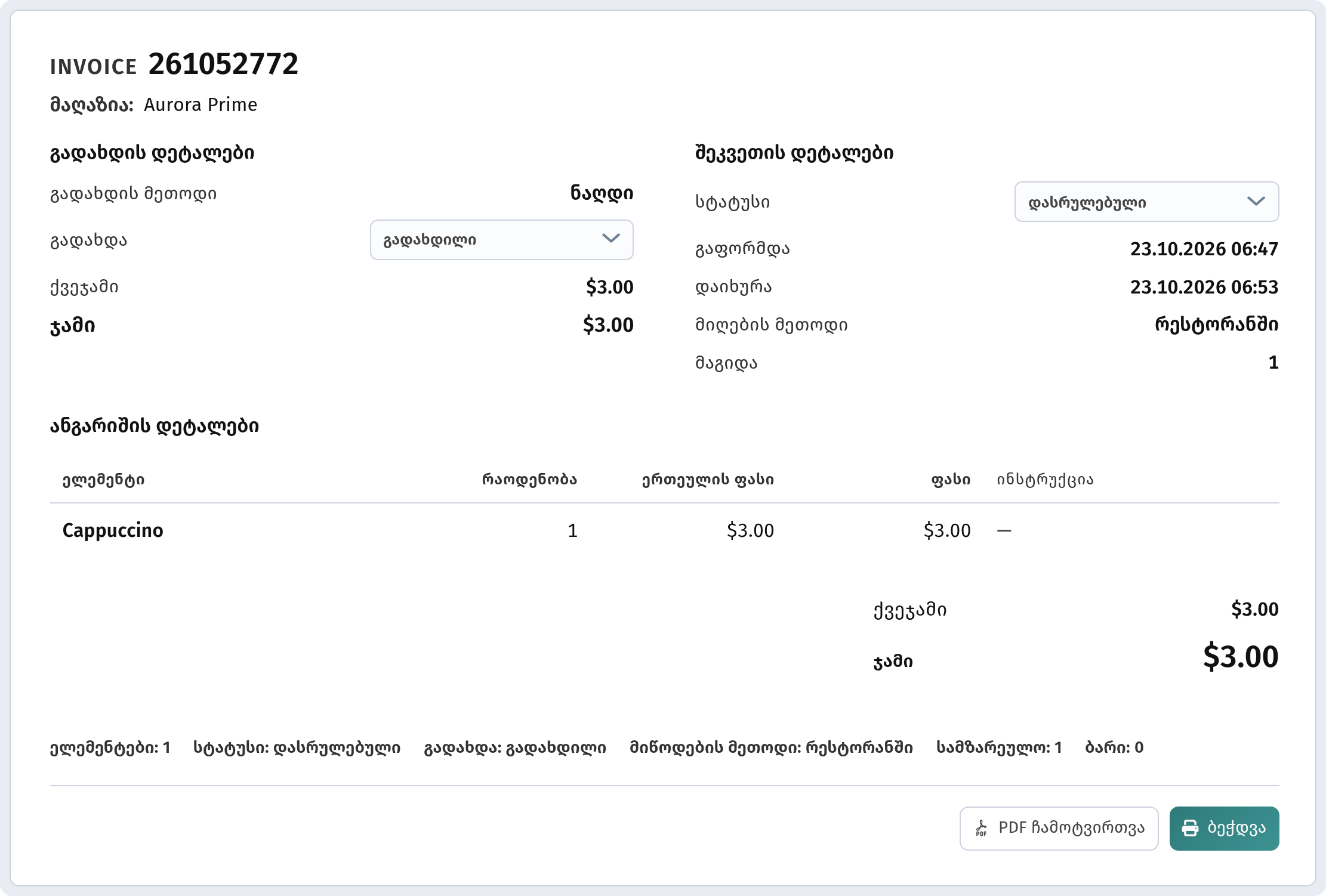Click the რაოდენობა column header
Viewport: 1326px width, 896px height.
pos(529,480)
